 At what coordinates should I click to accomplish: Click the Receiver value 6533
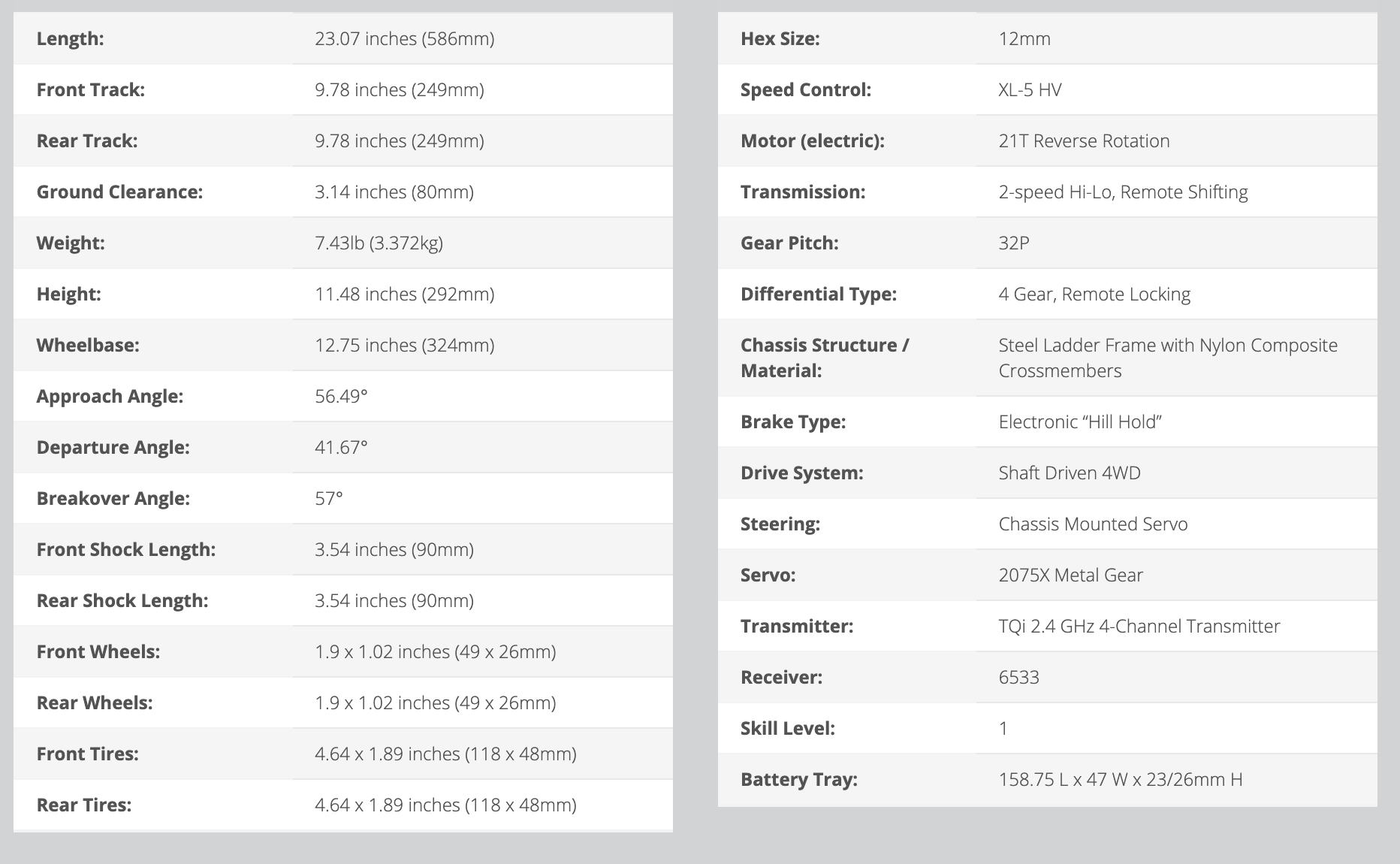(x=1018, y=678)
